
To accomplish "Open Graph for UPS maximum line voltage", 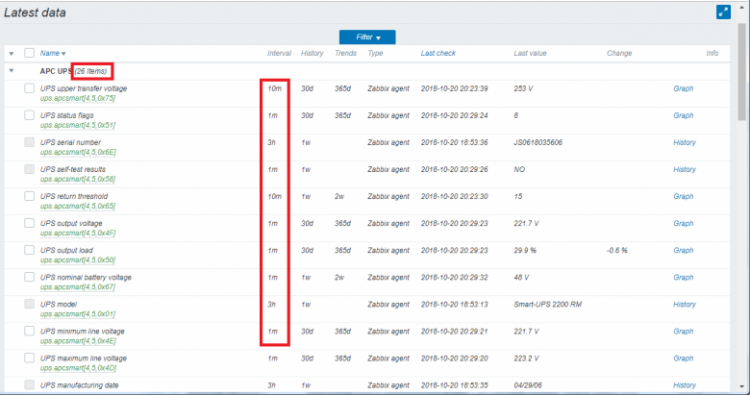I will 683,358.
